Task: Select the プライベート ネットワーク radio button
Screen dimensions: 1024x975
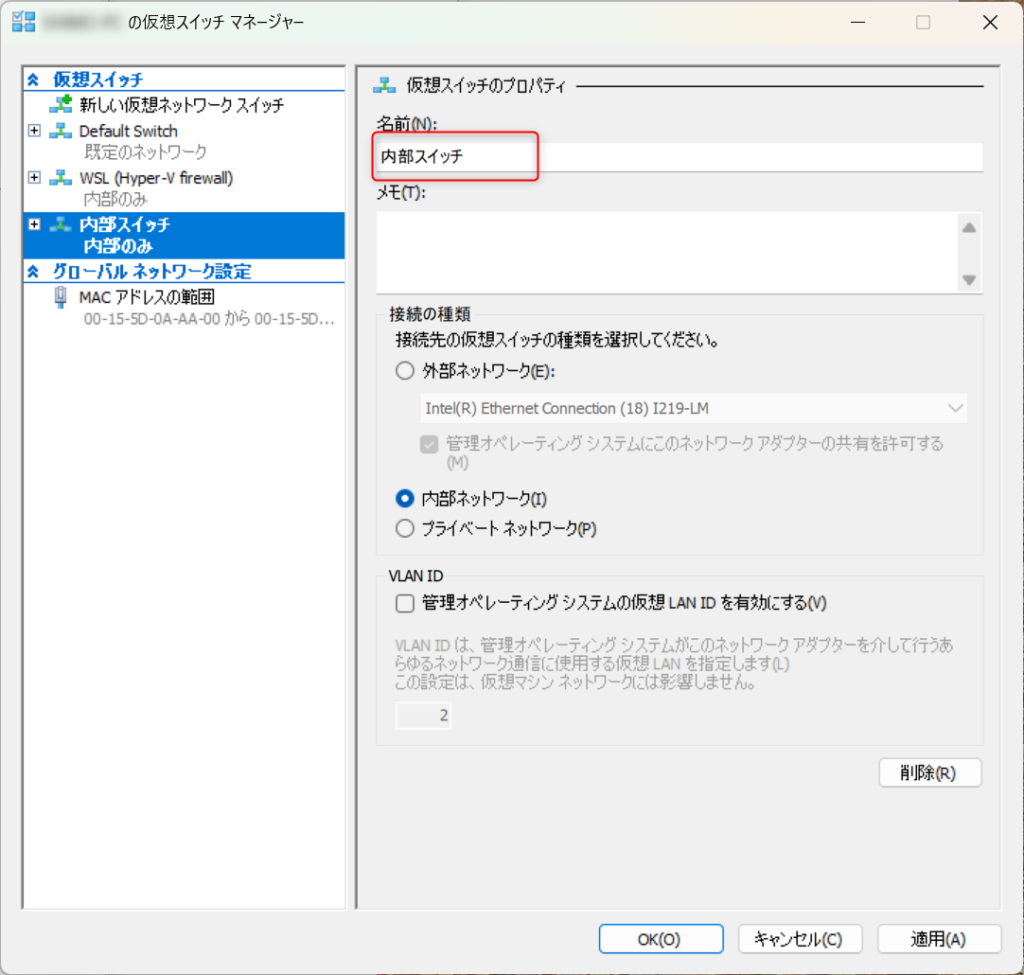Action: (x=405, y=528)
